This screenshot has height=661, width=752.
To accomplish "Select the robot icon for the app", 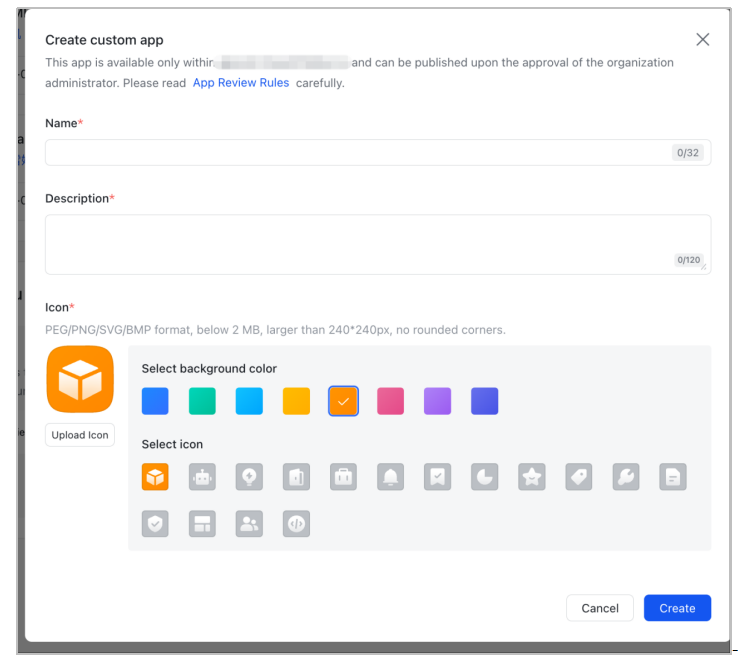I will (202, 477).
